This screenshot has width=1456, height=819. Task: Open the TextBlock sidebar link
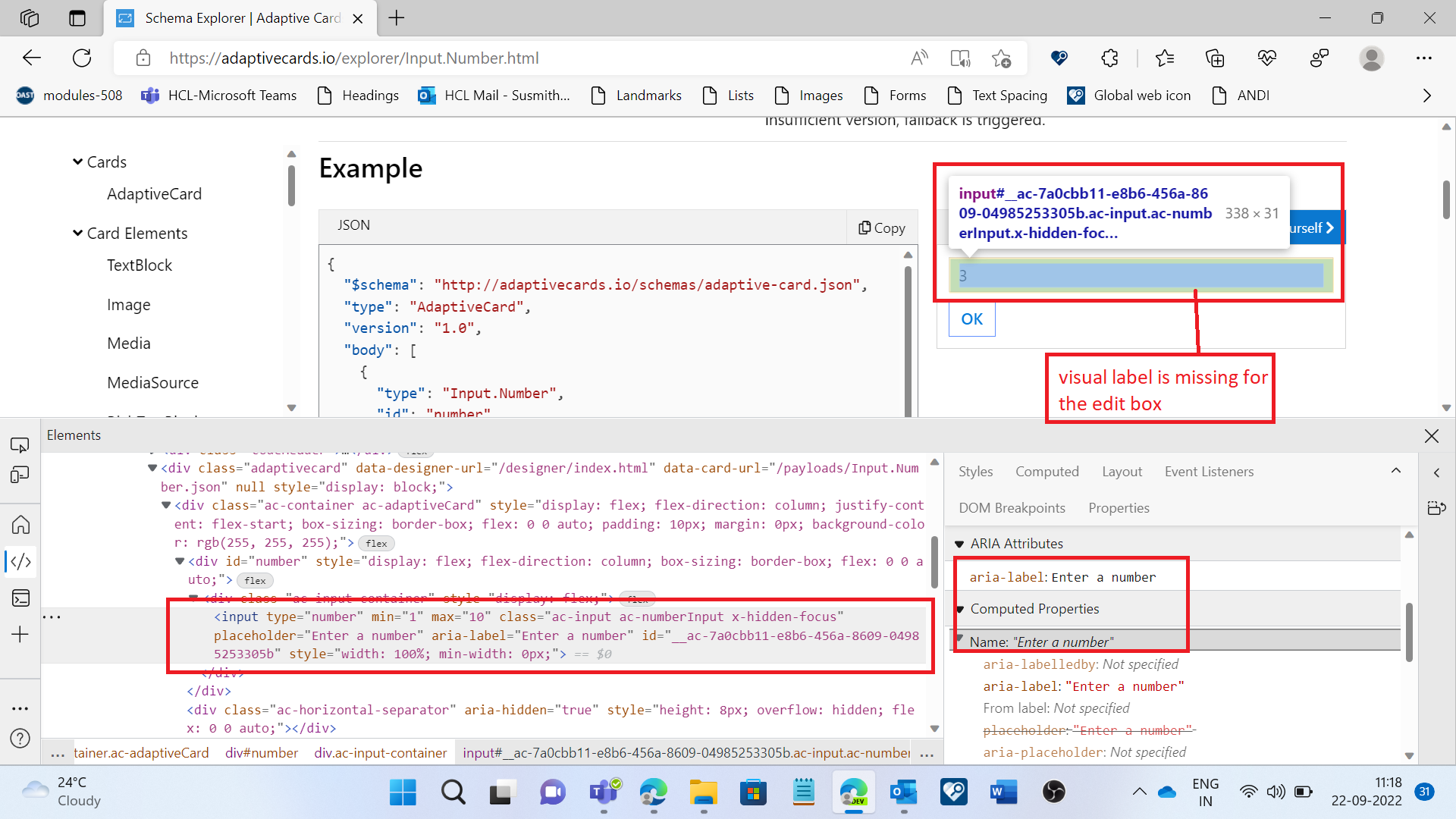[x=140, y=265]
